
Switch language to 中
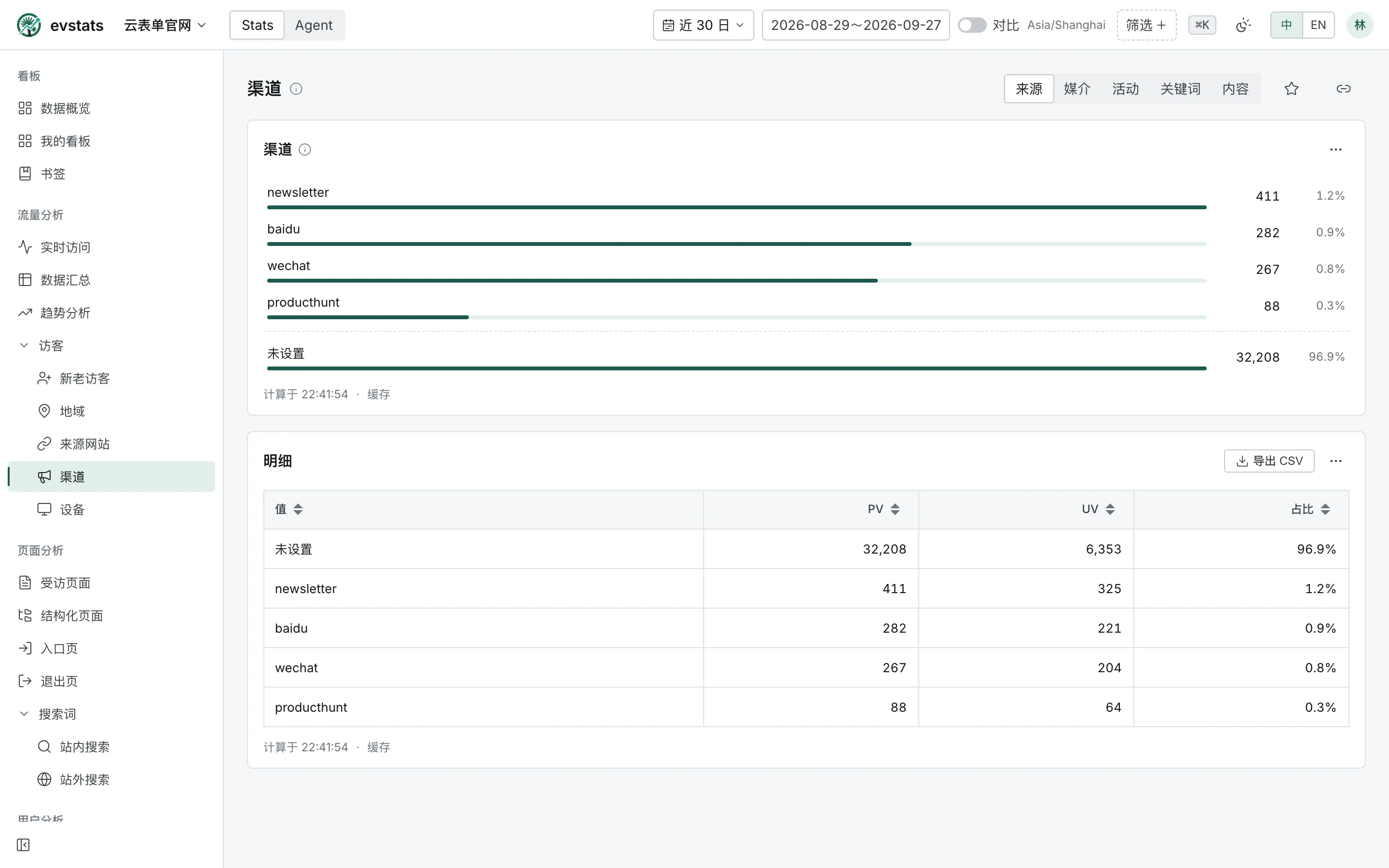(x=1286, y=25)
